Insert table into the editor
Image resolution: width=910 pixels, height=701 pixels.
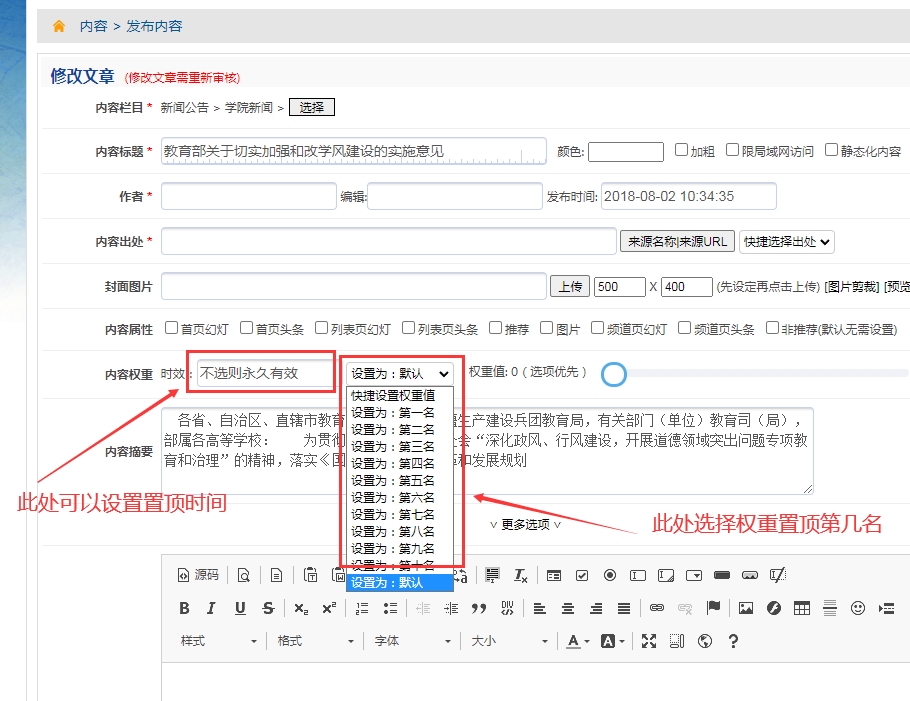click(801, 608)
